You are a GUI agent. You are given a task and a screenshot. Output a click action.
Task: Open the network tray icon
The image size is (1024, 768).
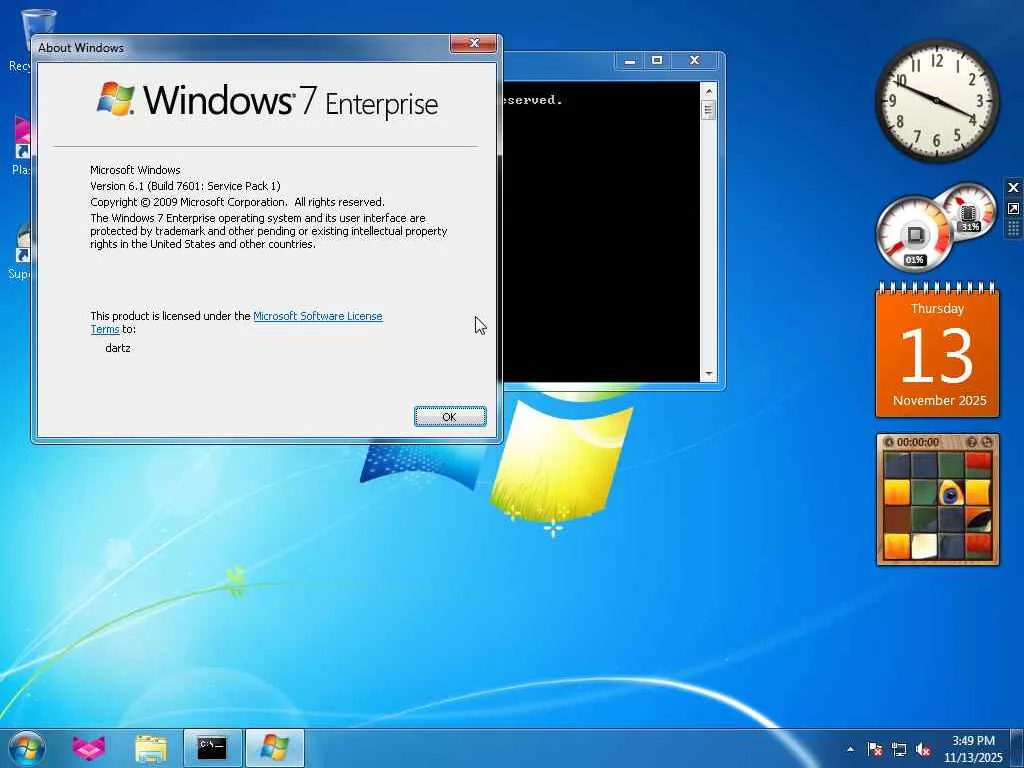point(899,749)
